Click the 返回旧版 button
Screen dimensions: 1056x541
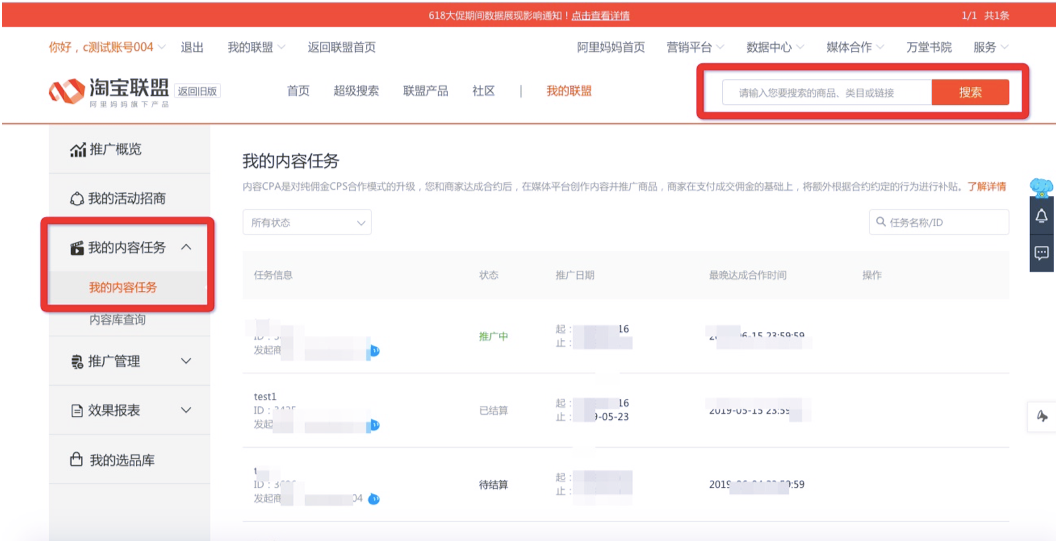tap(197, 92)
